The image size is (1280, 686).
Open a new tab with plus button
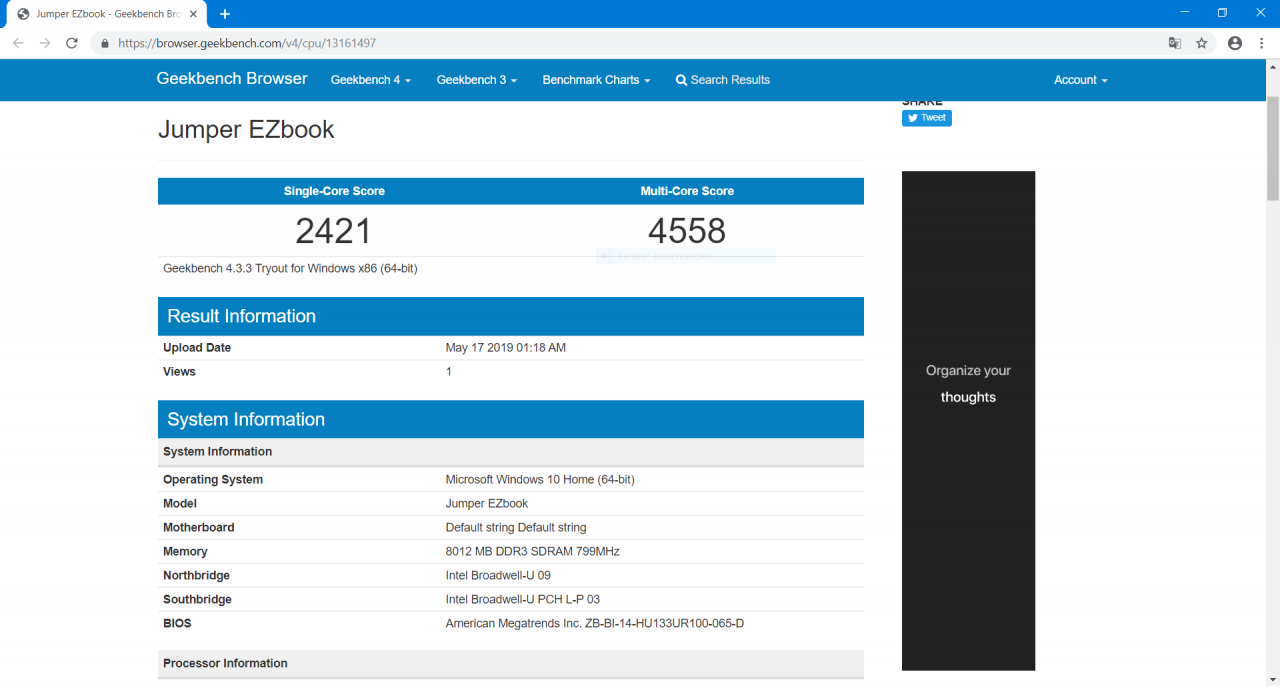tap(225, 14)
